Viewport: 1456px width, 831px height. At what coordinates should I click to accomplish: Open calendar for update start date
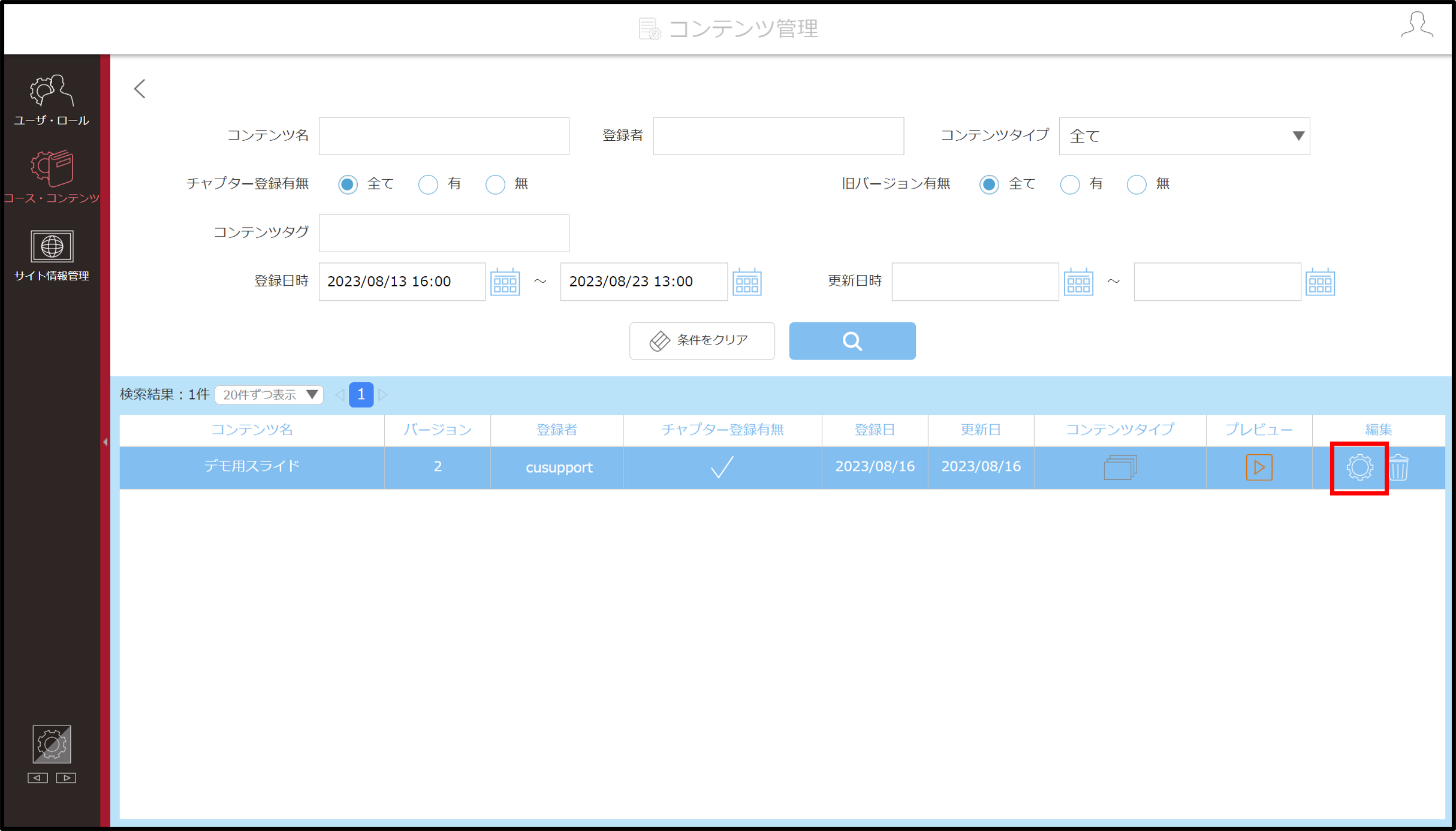(x=1078, y=282)
